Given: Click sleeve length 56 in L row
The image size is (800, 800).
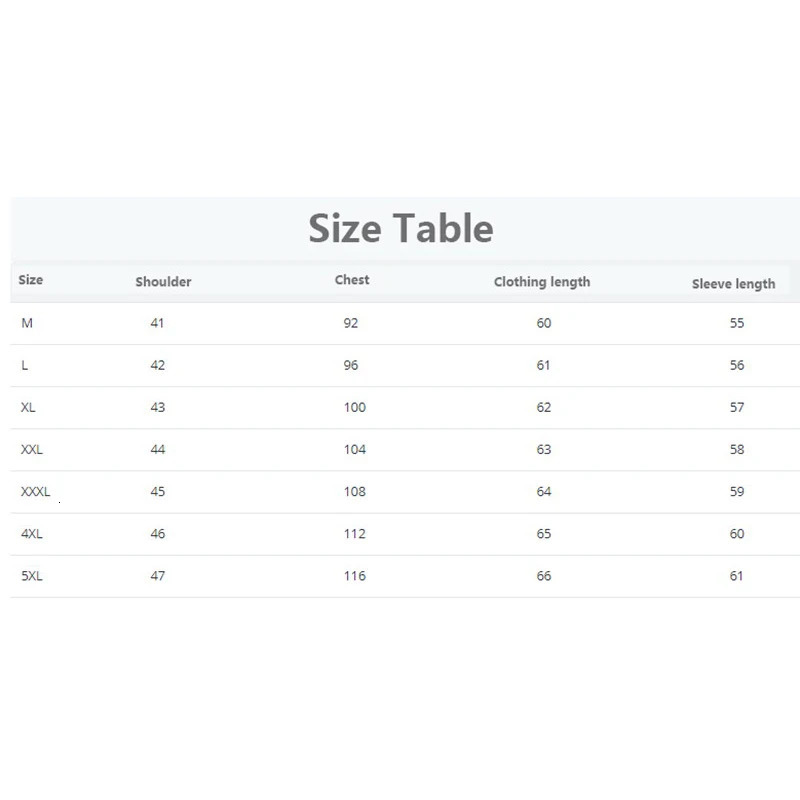Looking at the screenshot, I should pos(737,365).
